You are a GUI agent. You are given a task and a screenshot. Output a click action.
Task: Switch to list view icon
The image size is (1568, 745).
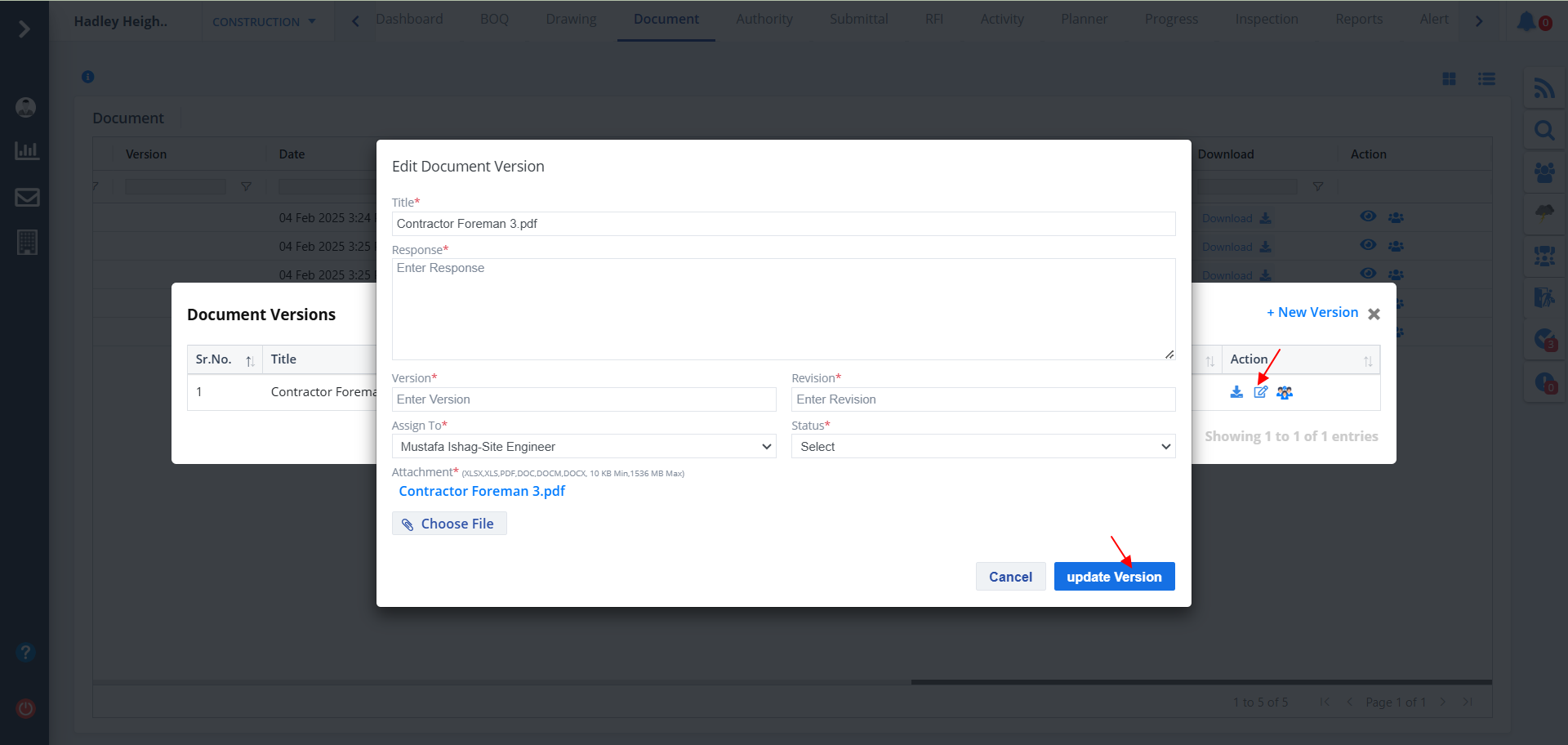point(1486,78)
